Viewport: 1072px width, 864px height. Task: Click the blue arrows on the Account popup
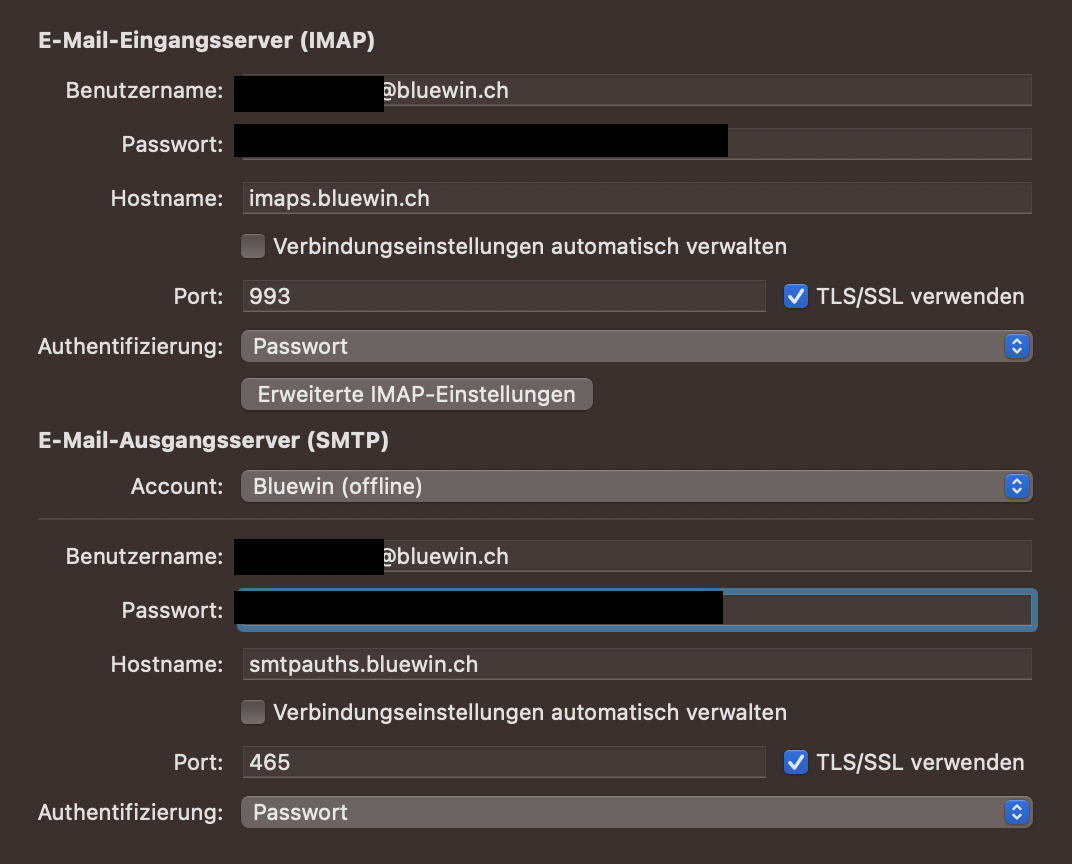[x=1019, y=487]
